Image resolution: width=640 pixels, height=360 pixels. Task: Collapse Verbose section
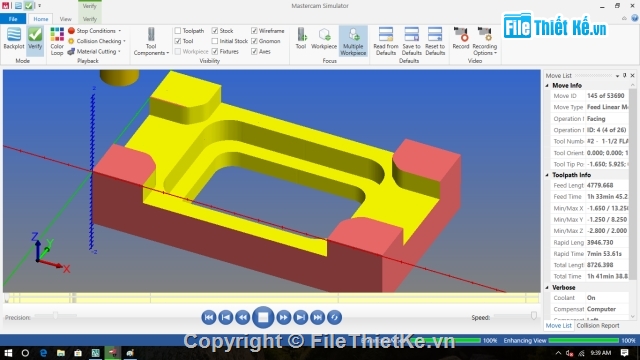(547, 287)
